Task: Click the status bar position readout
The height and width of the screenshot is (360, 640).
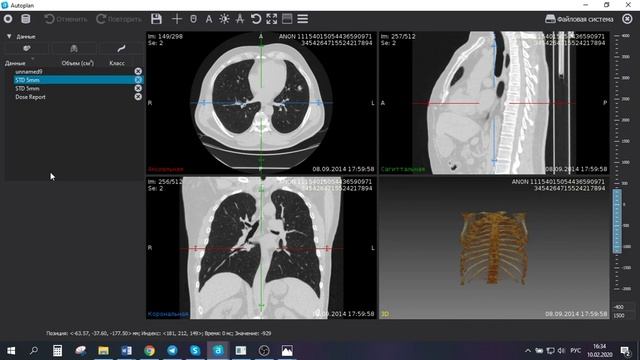Action: pyautogui.click(x=158, y=333)
